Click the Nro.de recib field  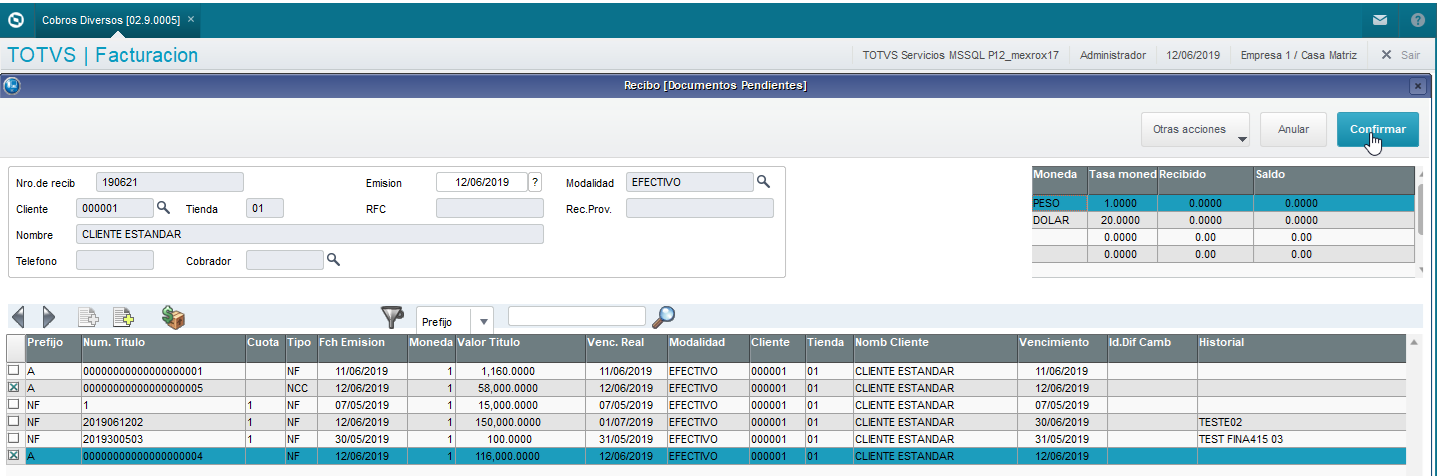(x=170, y=182)
